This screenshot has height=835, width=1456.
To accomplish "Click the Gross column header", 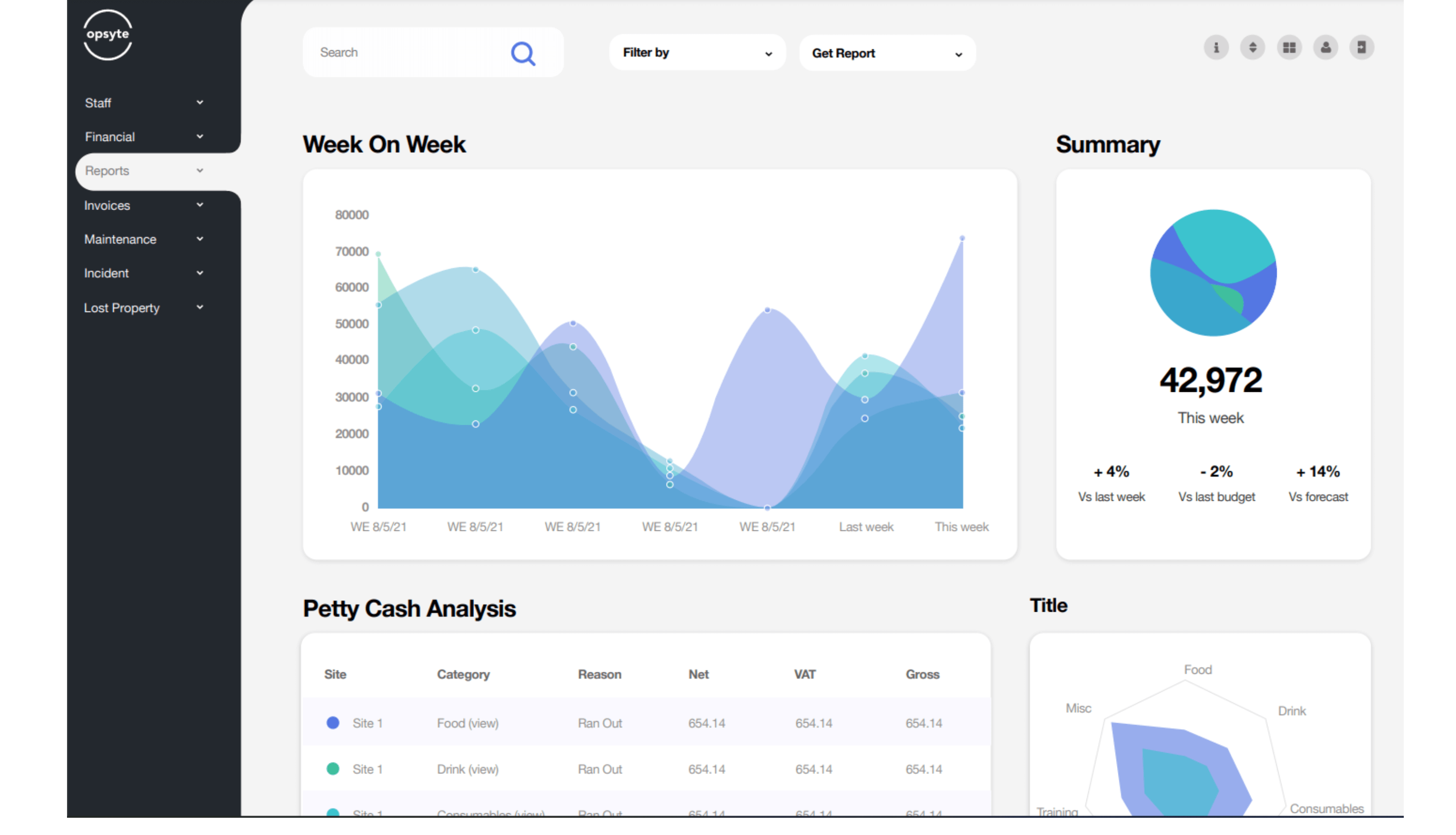I will [922, 674].
